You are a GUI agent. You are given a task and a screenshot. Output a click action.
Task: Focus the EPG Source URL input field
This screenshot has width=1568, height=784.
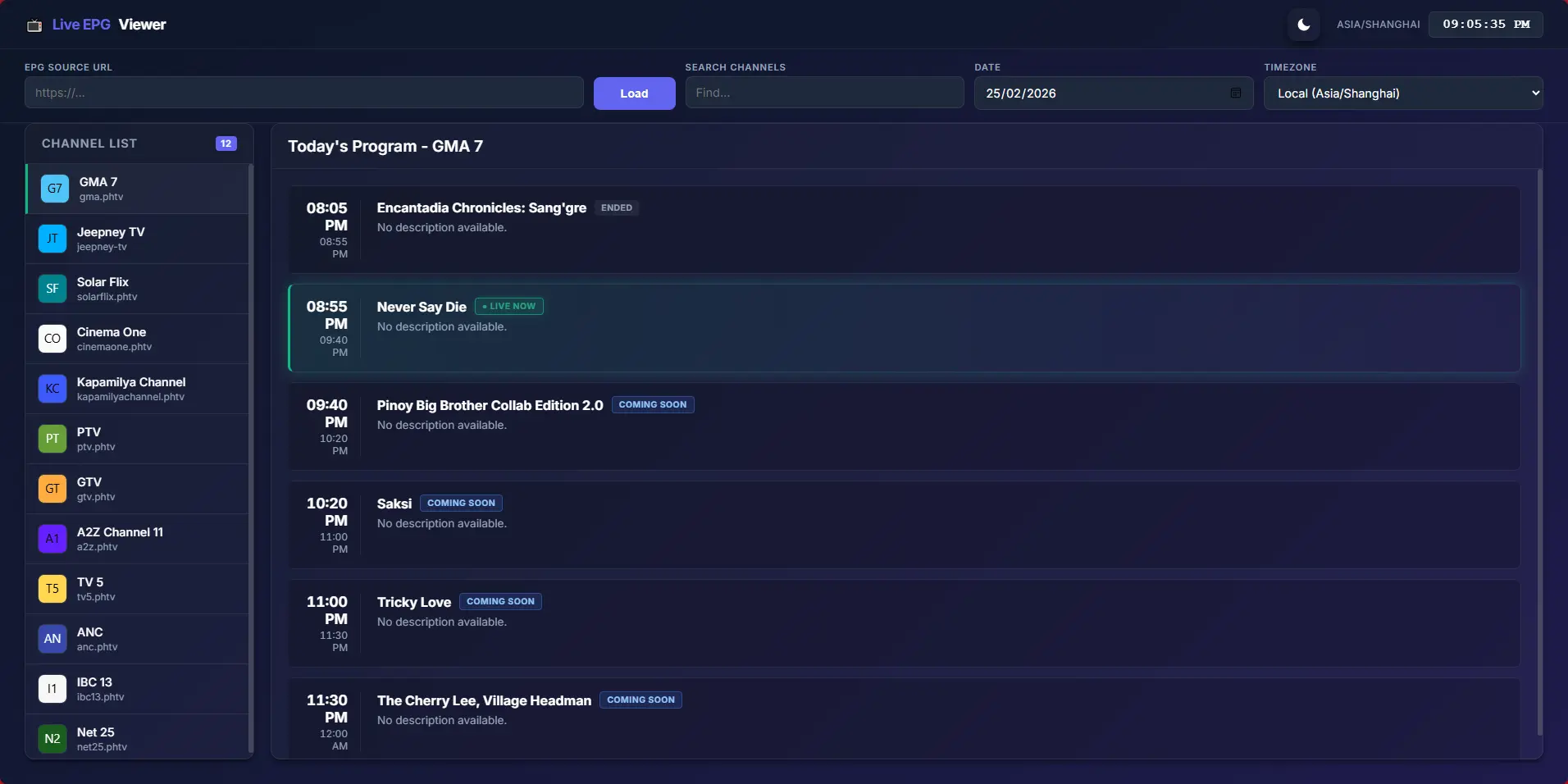[x=304, y=93]
